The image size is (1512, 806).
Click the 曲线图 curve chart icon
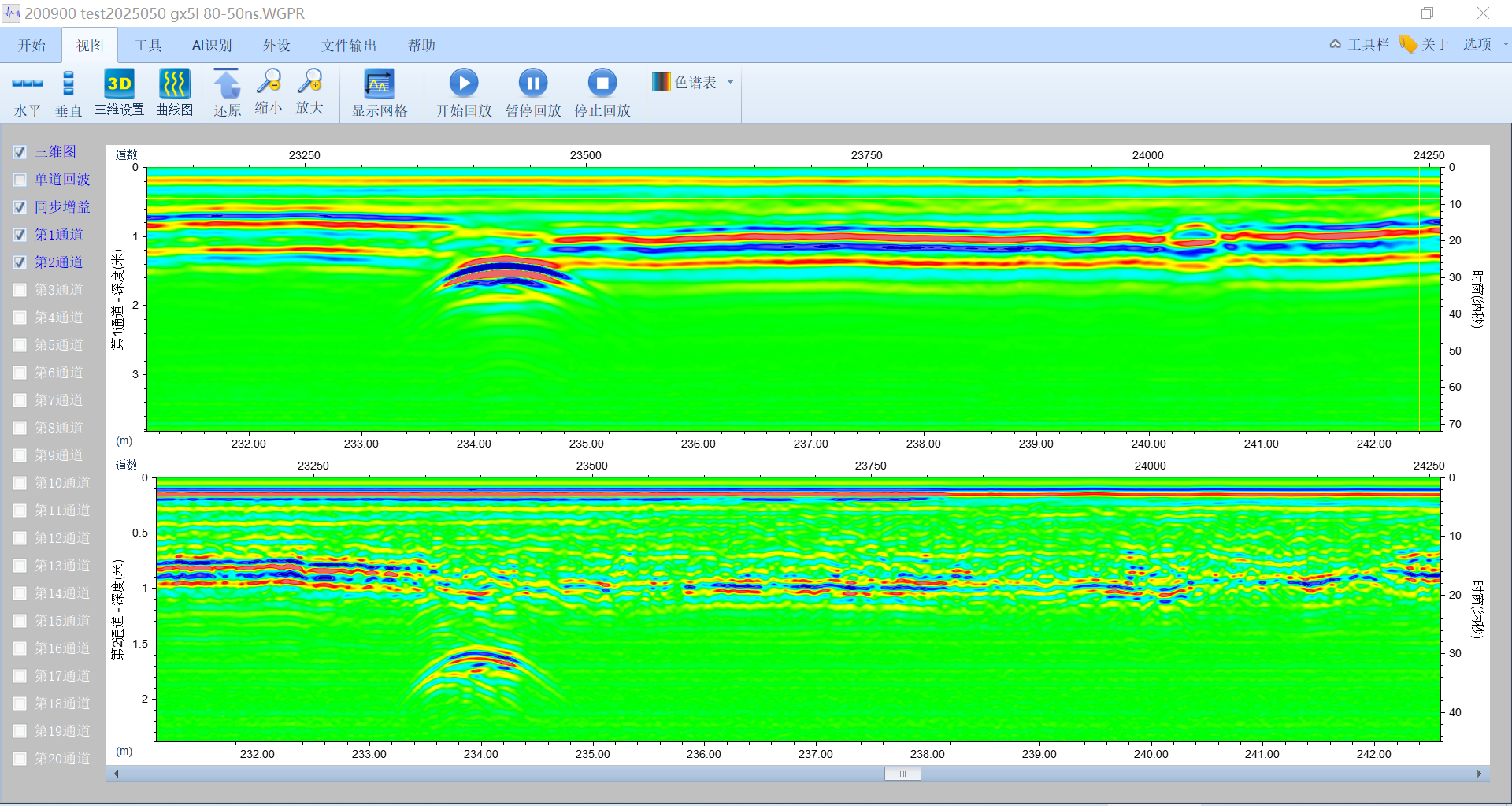(174, 84)
